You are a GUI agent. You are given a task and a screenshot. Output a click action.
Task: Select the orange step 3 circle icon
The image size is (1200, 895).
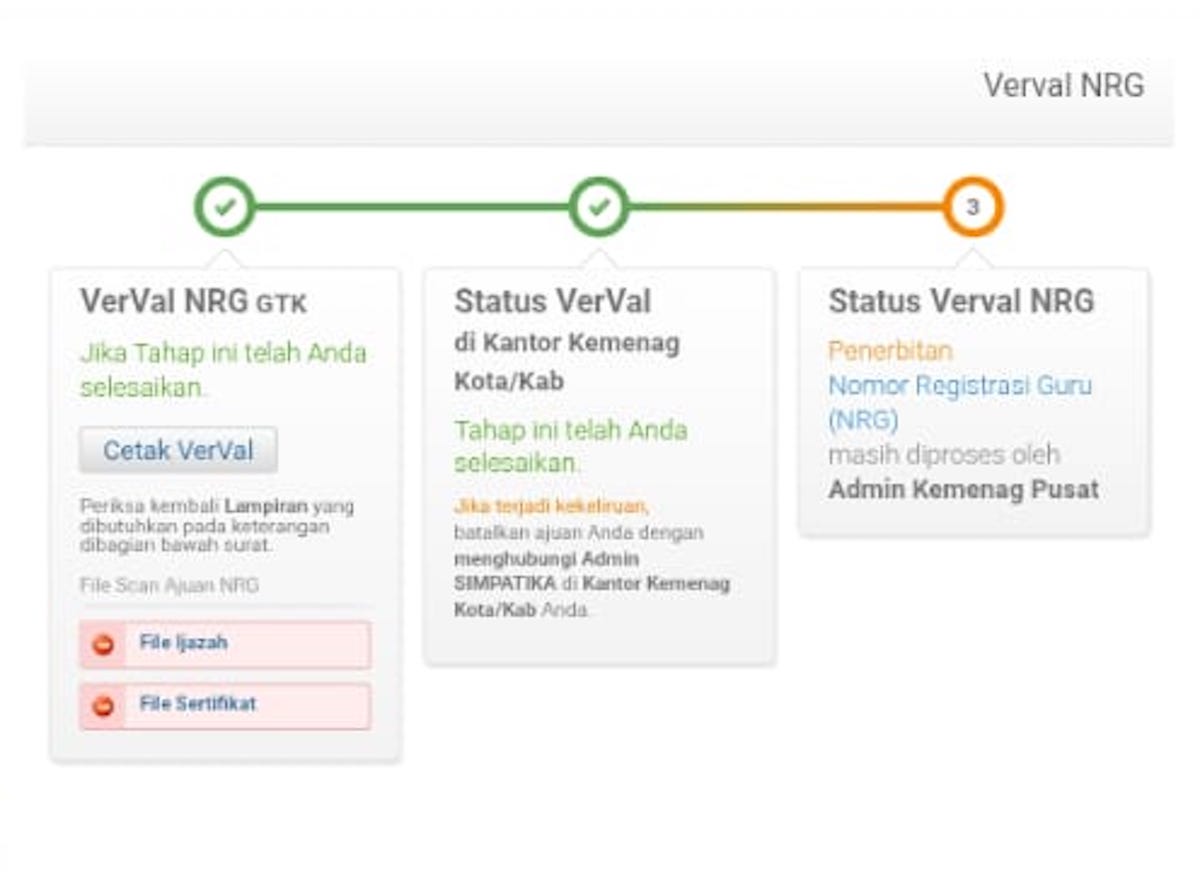[x=972, y=205]
